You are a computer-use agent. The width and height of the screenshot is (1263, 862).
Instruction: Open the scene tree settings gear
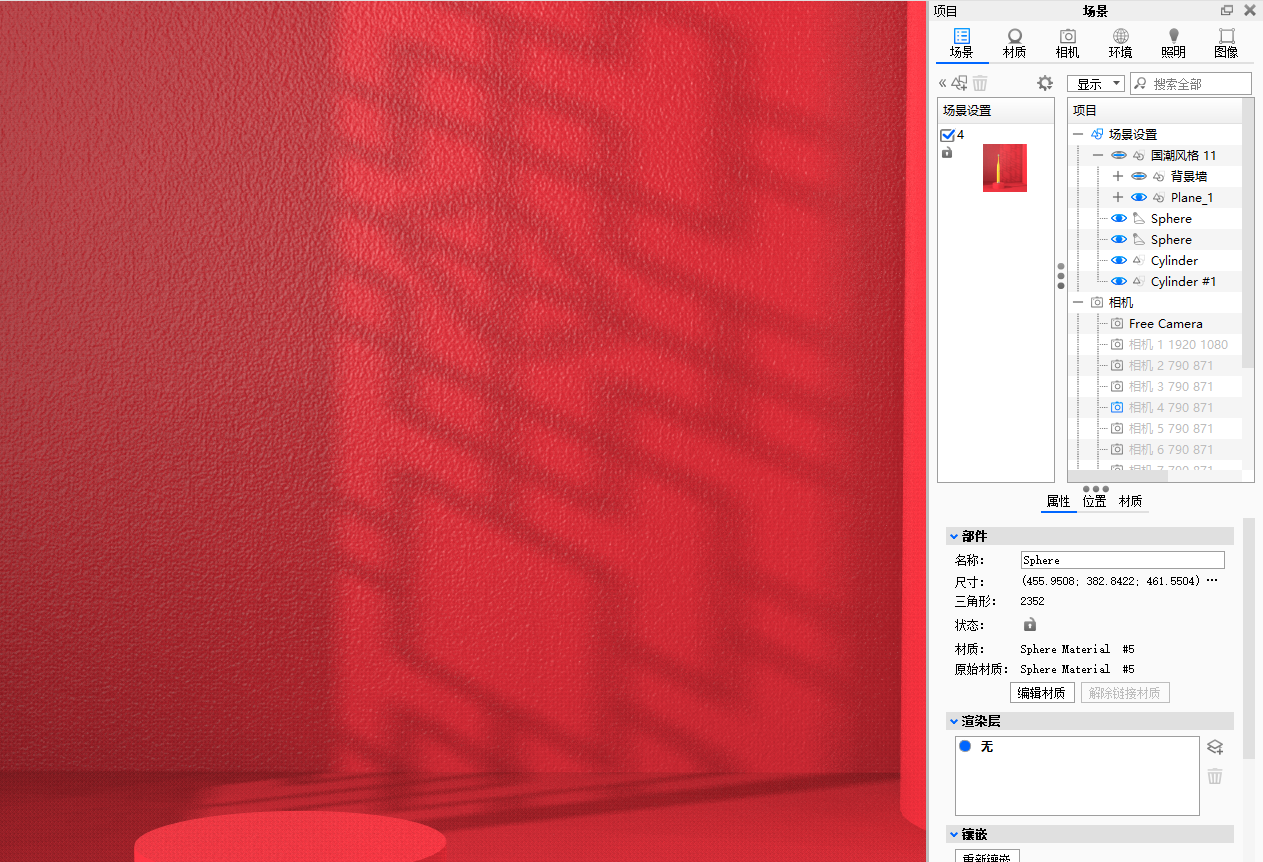(1045, 84)
